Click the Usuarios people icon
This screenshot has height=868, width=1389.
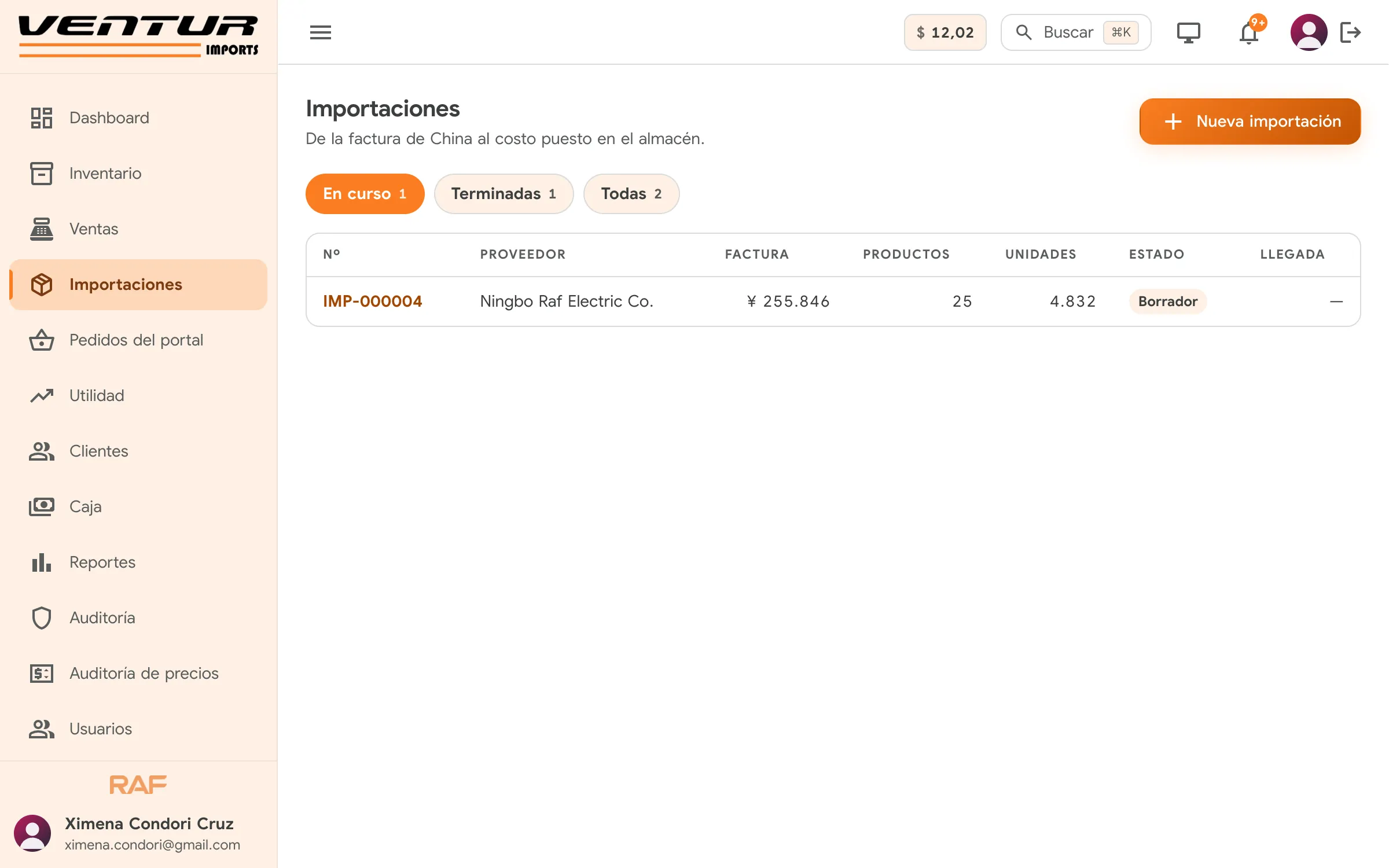(x=42, y=729)
